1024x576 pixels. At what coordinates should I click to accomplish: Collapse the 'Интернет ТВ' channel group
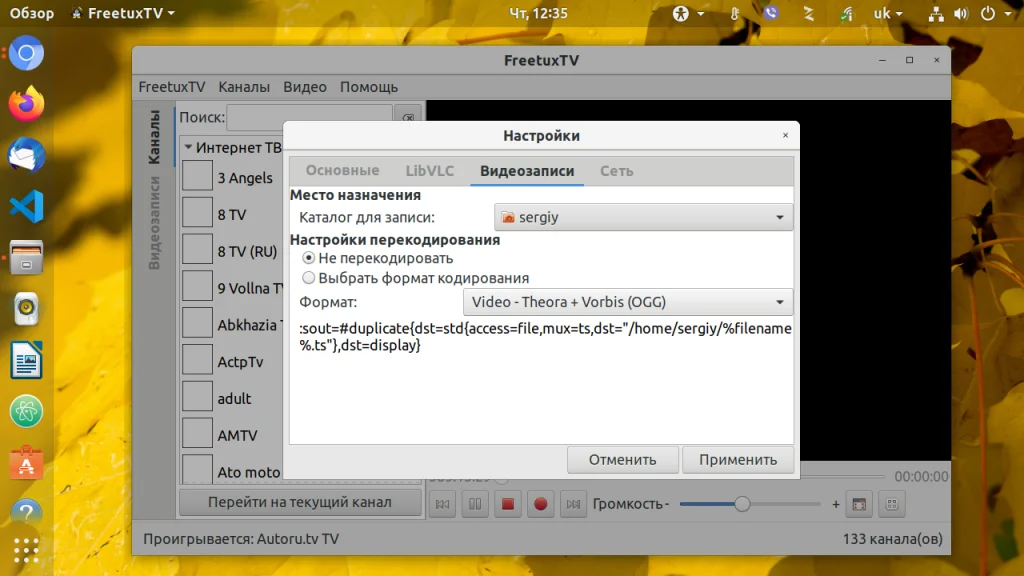(x=188, y=148)
